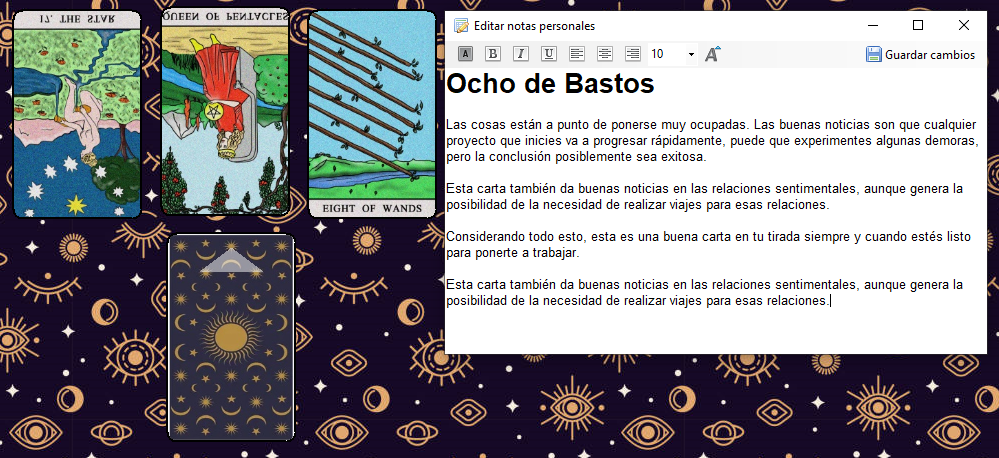Maximize the Editar notas personales window

pyautogui.click(x=918, y=25)
